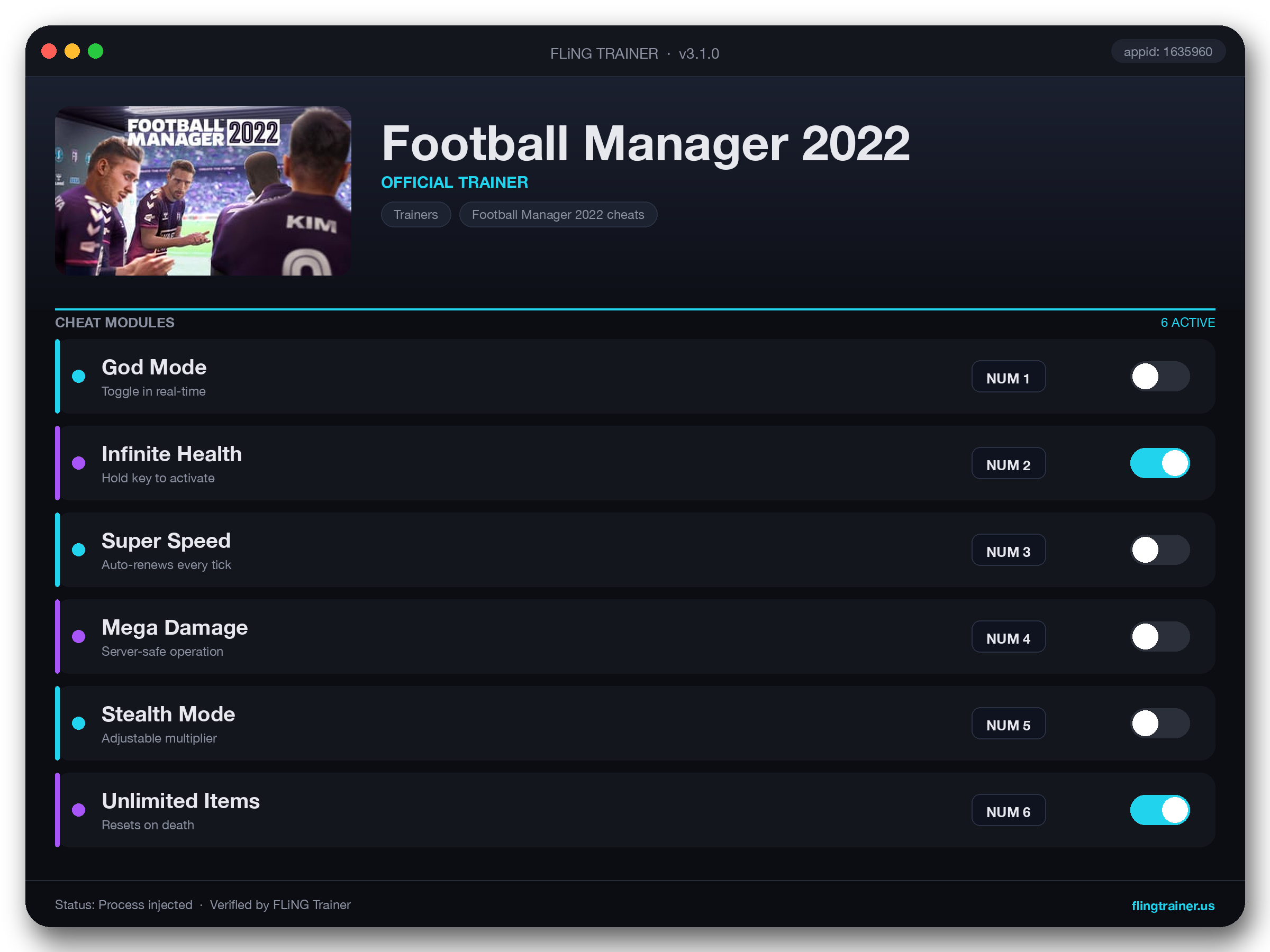Click the NUM 6 hotkey button
1270x952 pixels.
pyautogui.click(x=1008, y=810)
